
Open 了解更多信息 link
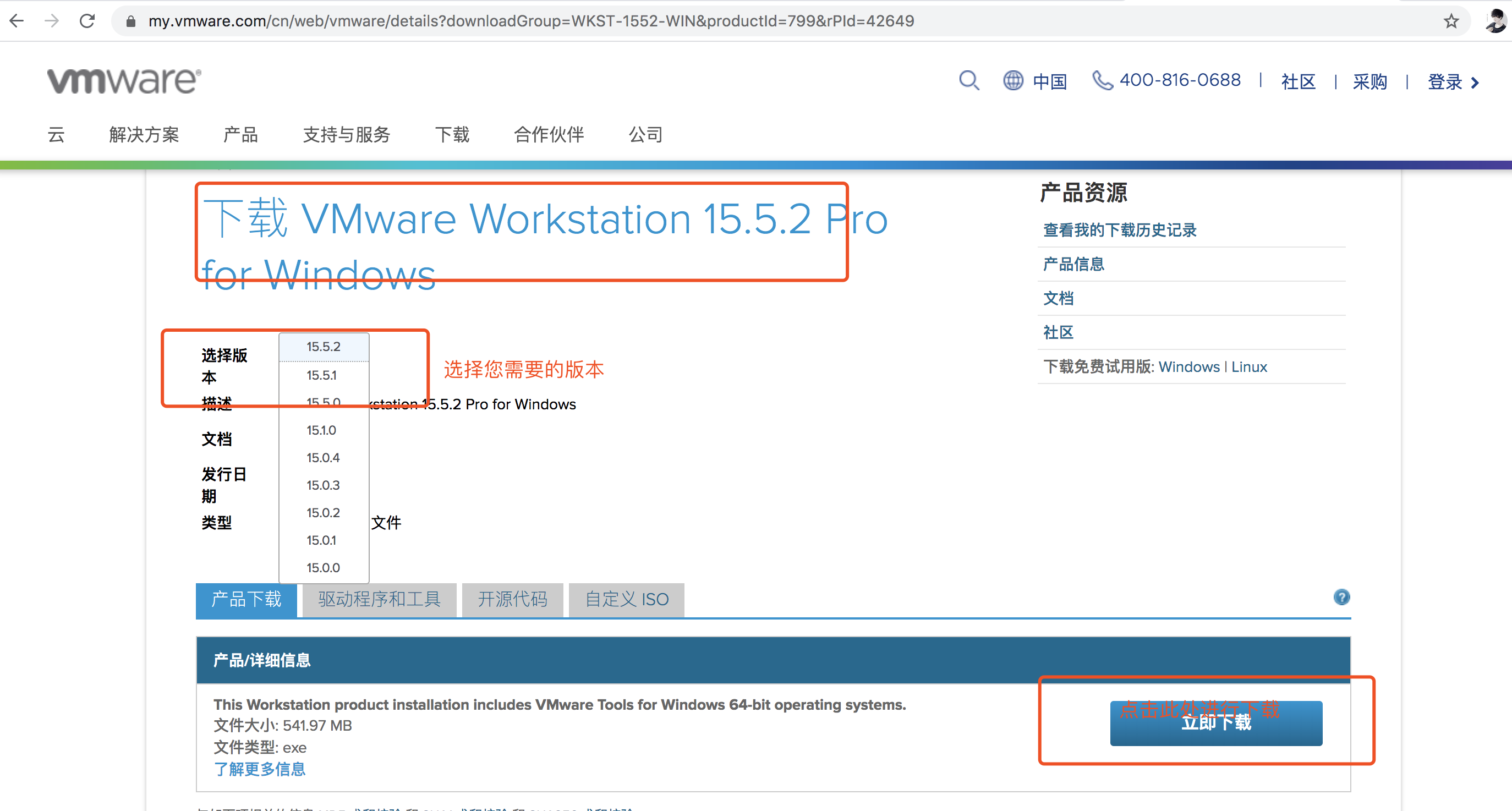pyautogui.click(x=260, y=769)
